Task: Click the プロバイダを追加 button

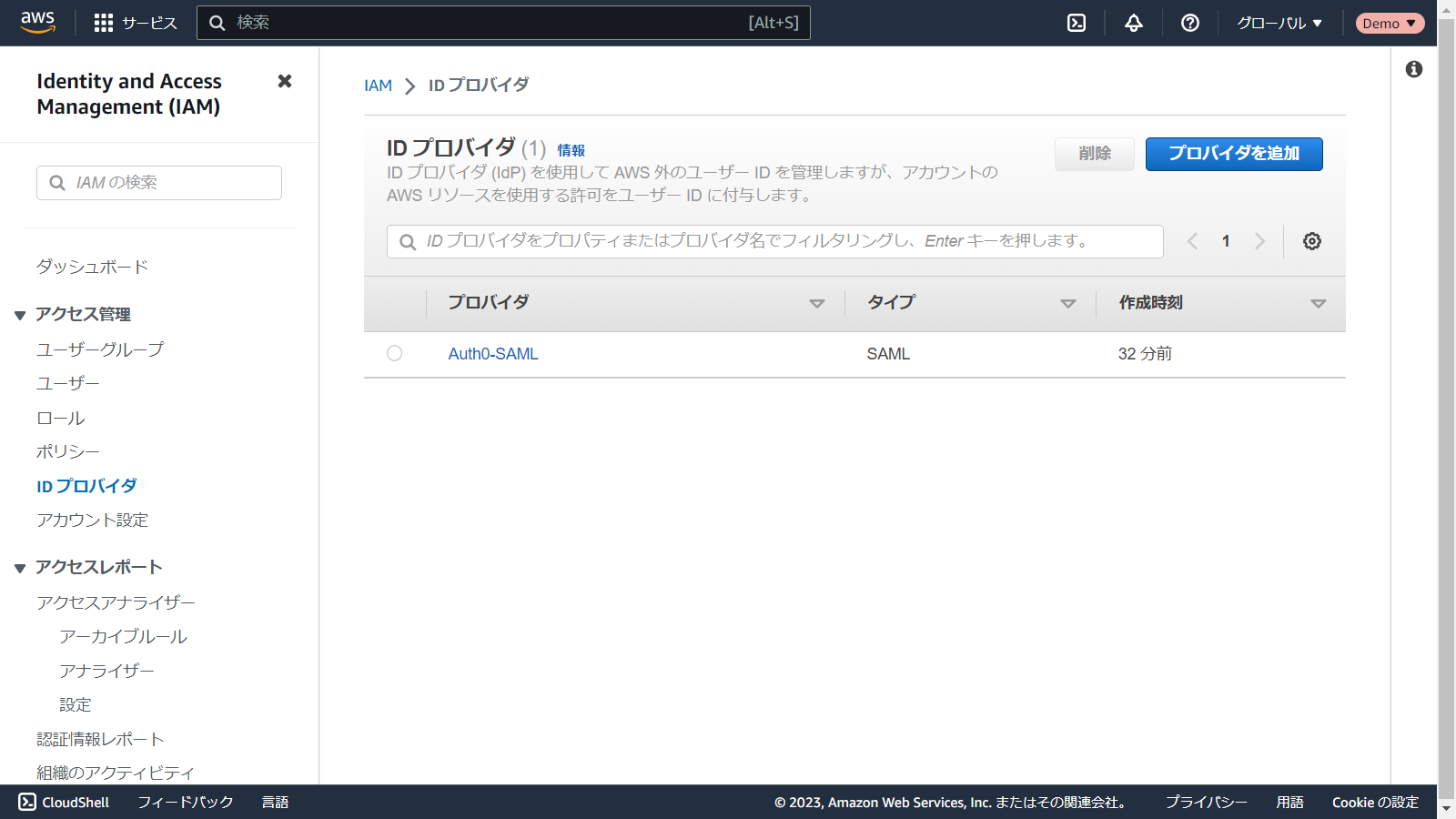Action: (x=1233, y=154)
